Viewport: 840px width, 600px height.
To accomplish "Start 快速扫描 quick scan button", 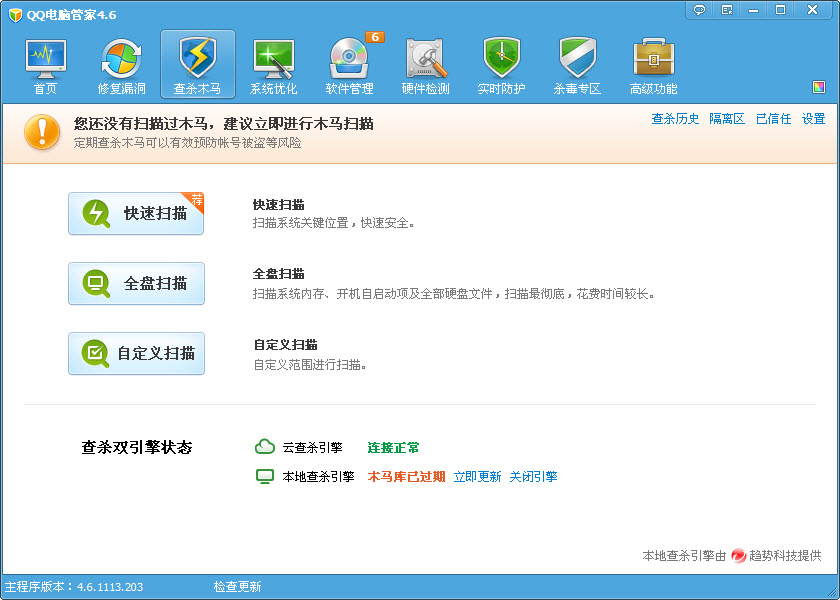I will point(136,213).
